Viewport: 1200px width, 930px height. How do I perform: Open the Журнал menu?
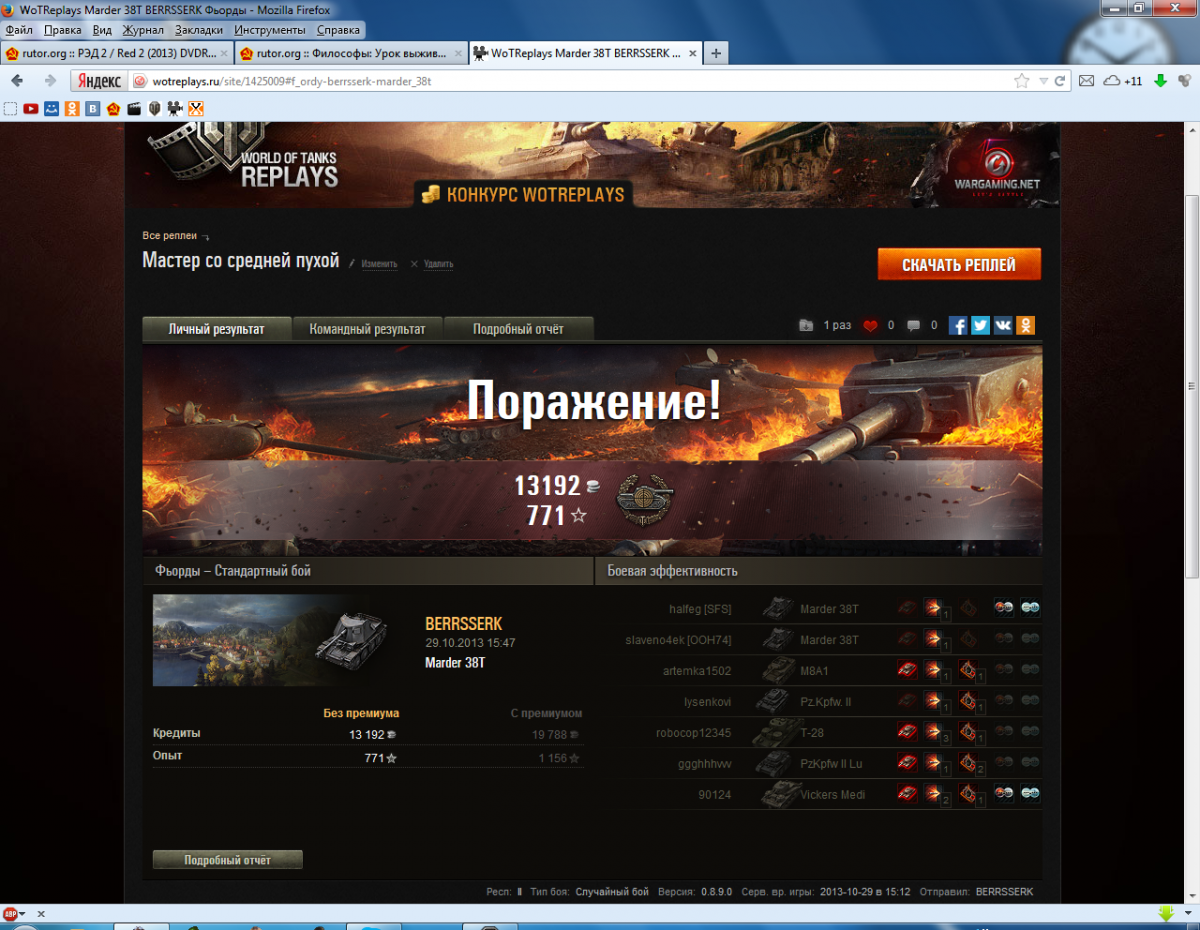click(143, 30)
